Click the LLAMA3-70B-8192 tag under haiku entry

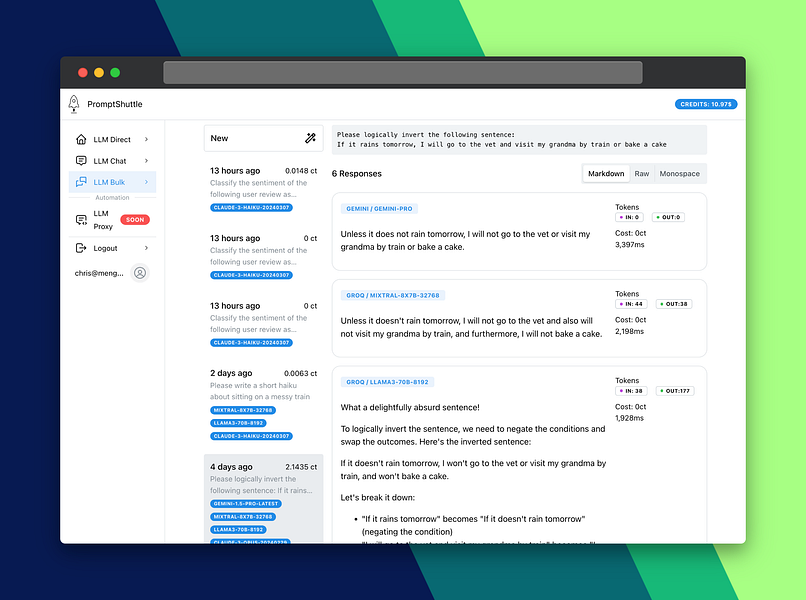(238, 423)
